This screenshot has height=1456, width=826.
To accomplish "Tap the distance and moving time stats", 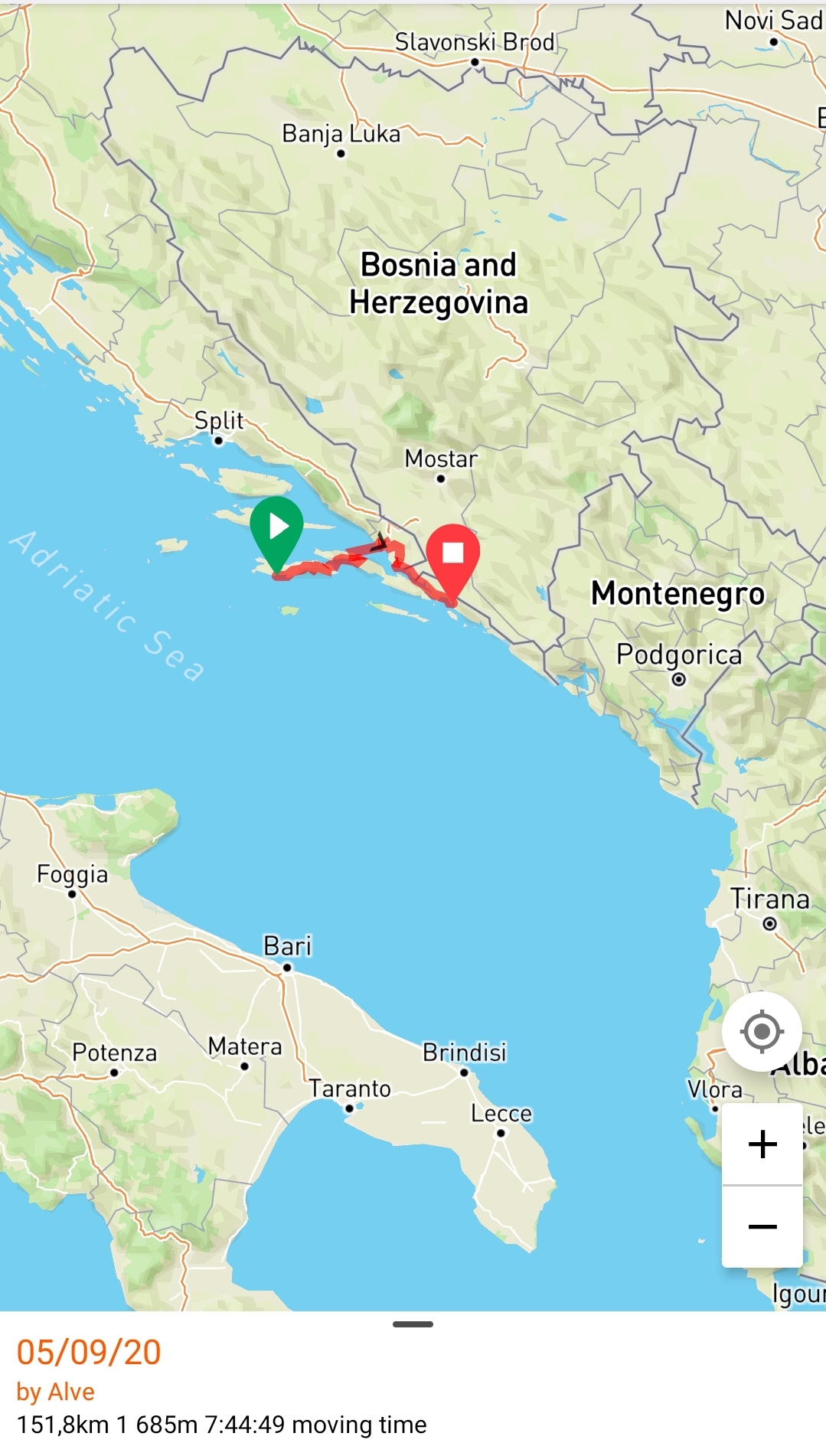I will point(222,1425).
